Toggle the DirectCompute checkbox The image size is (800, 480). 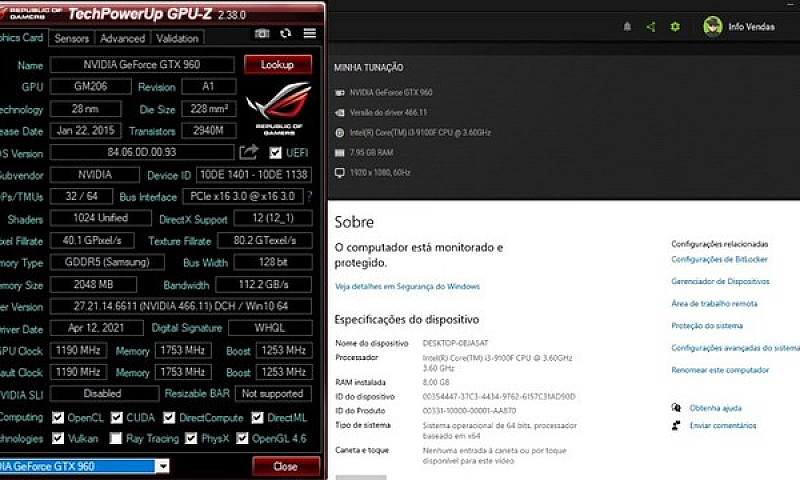[x=169, y=418]
